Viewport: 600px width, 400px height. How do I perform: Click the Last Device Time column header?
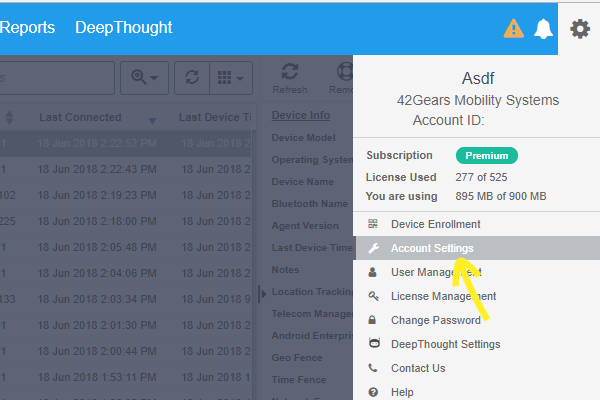tap(215, 117)
